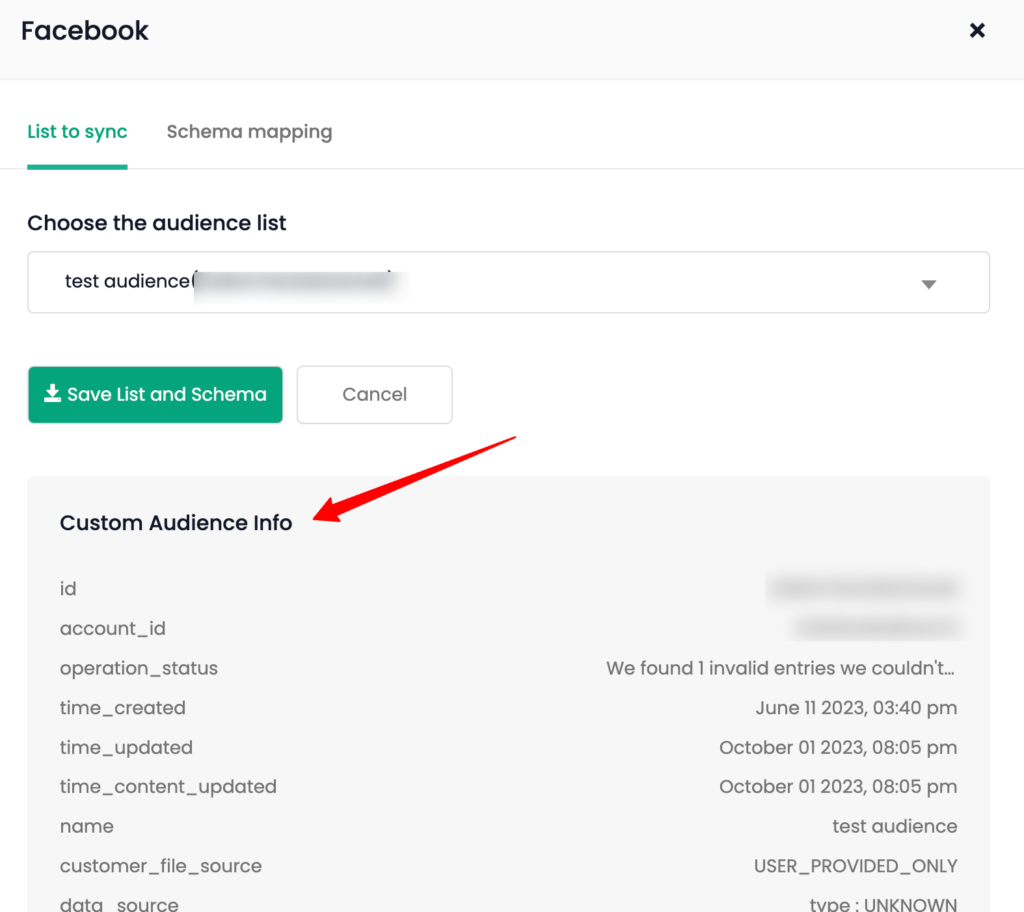Click the time_updated value October 01 2023
The width and height of the screenshot is (1024, 912).
(838, 747)
